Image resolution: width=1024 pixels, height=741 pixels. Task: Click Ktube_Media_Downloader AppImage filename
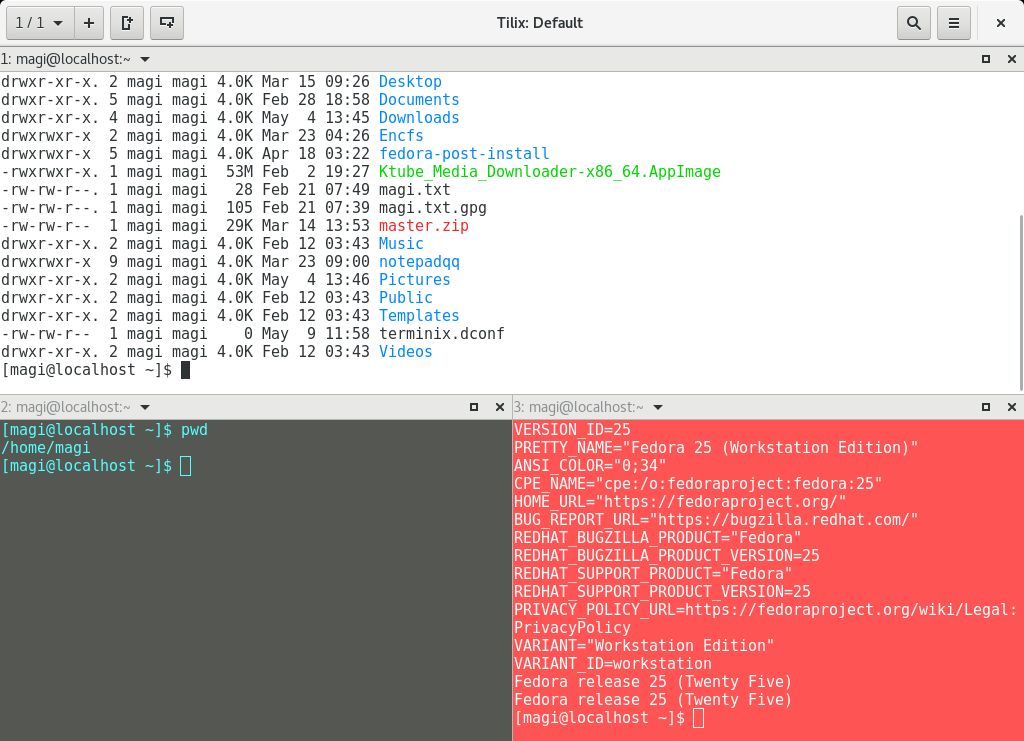click(x=550, y=172)
